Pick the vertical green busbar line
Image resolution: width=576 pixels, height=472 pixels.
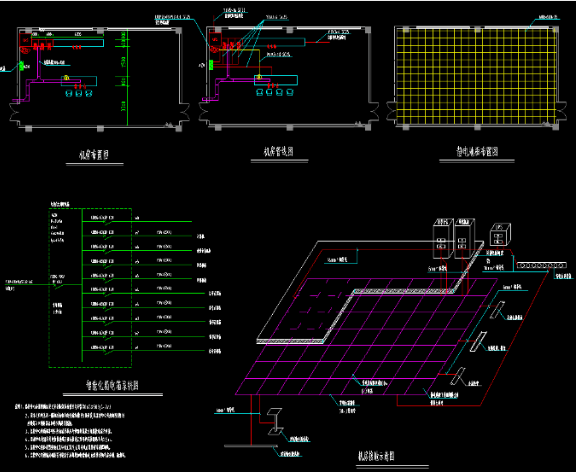(x=82, y=285)
